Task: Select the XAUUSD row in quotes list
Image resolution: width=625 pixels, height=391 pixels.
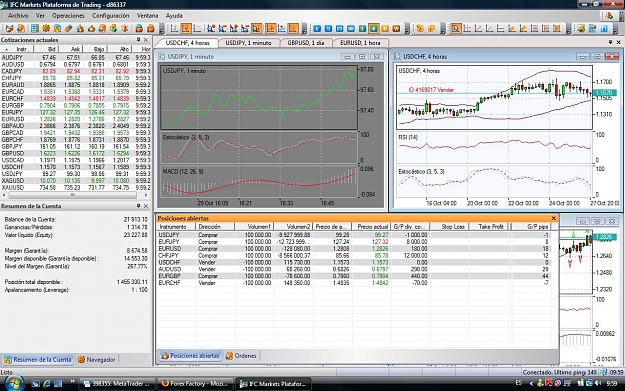Action: click(x=76, y=187)
